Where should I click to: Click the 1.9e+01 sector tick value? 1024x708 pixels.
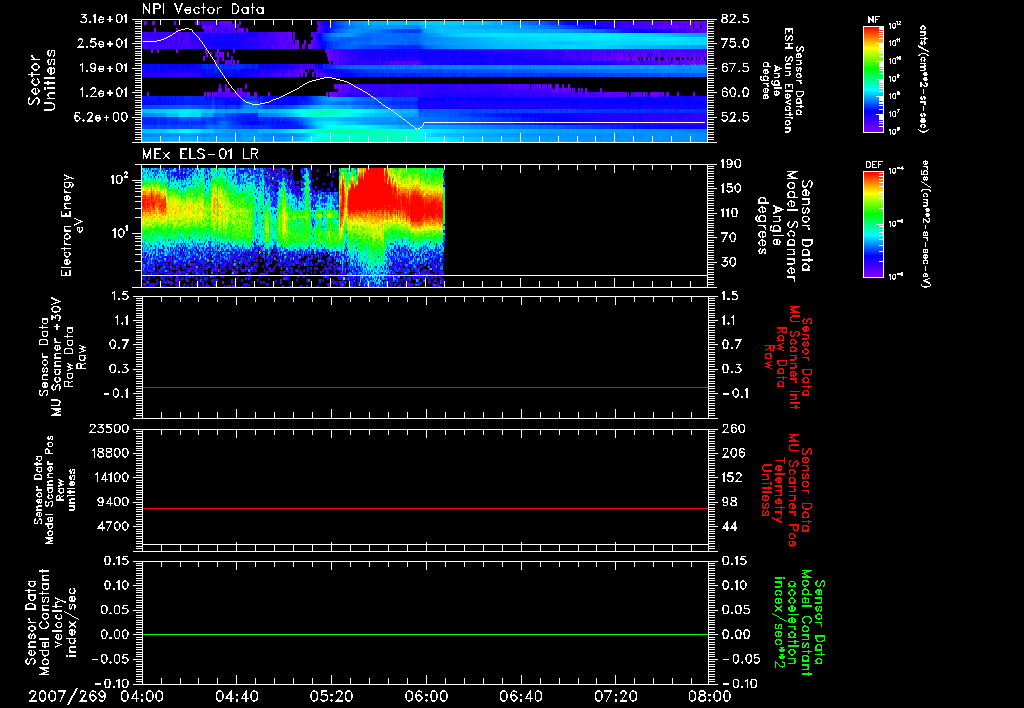tap(104, 68)
